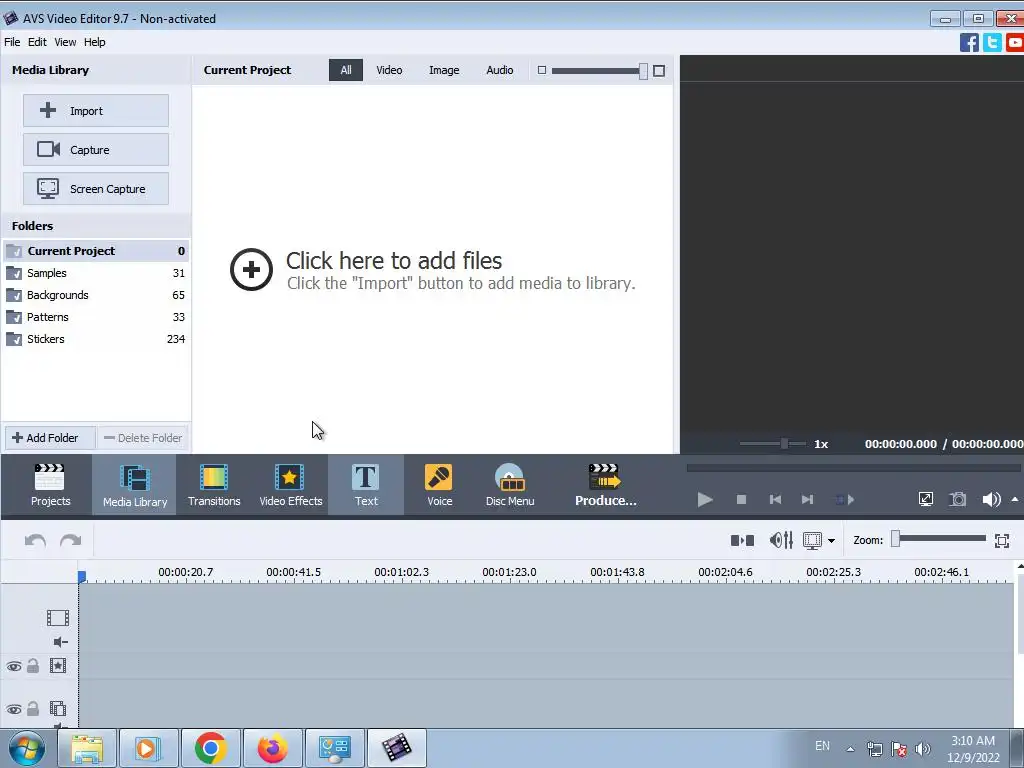Image resolution: width=1024 pixels, height=768 pixels.
Task: Open the Projects panel
Action: 50,485
